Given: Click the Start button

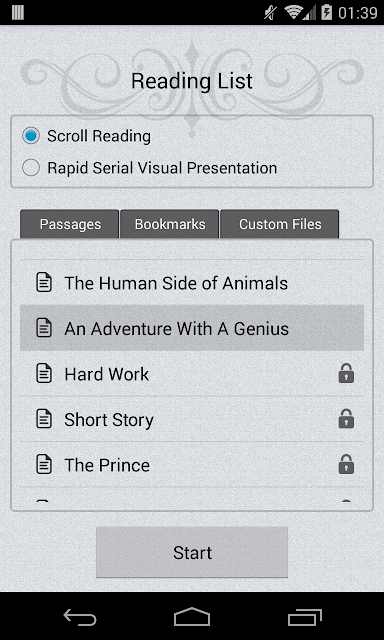Looking at the screenshot, I should (192, 552).
